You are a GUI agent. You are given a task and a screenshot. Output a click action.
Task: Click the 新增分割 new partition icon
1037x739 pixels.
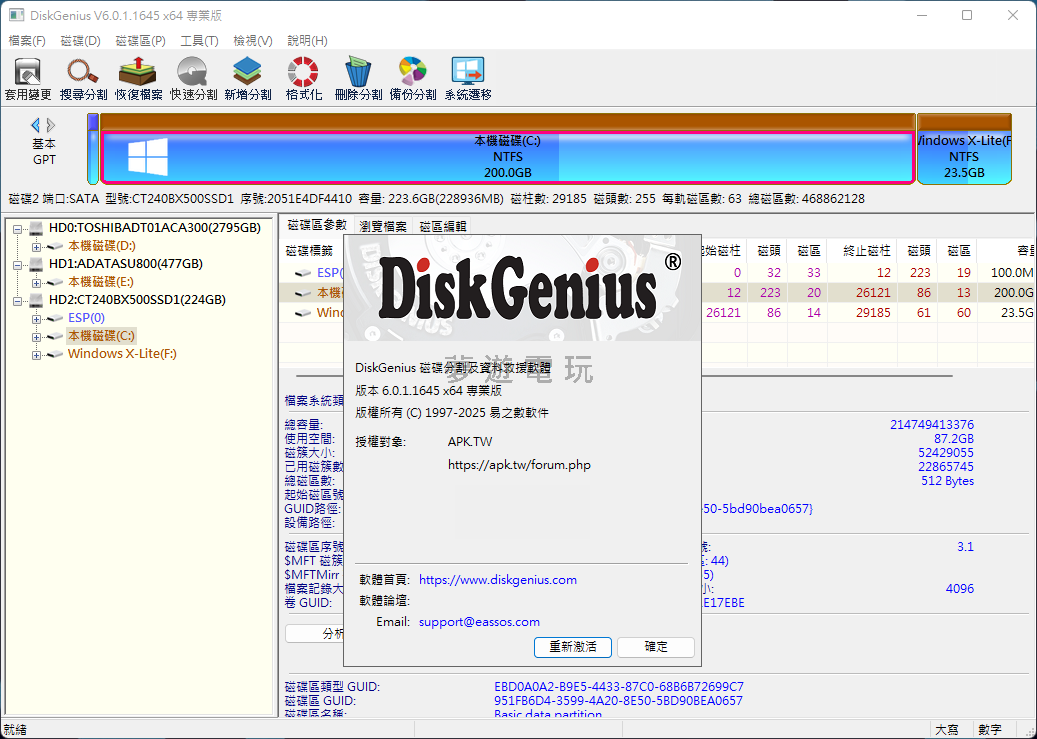(x=247, y=79)
